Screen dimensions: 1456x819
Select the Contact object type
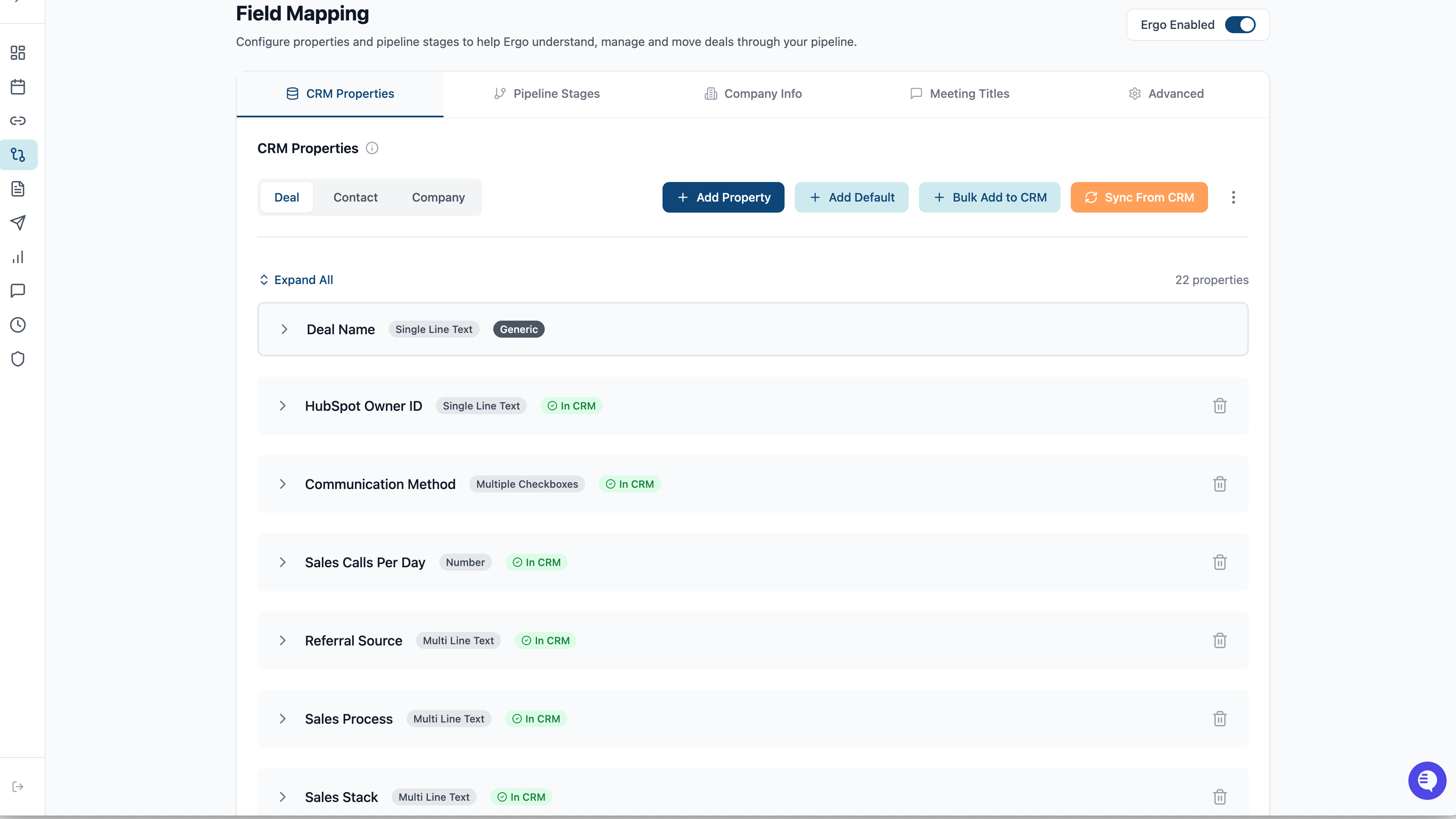tap(355, 197)
